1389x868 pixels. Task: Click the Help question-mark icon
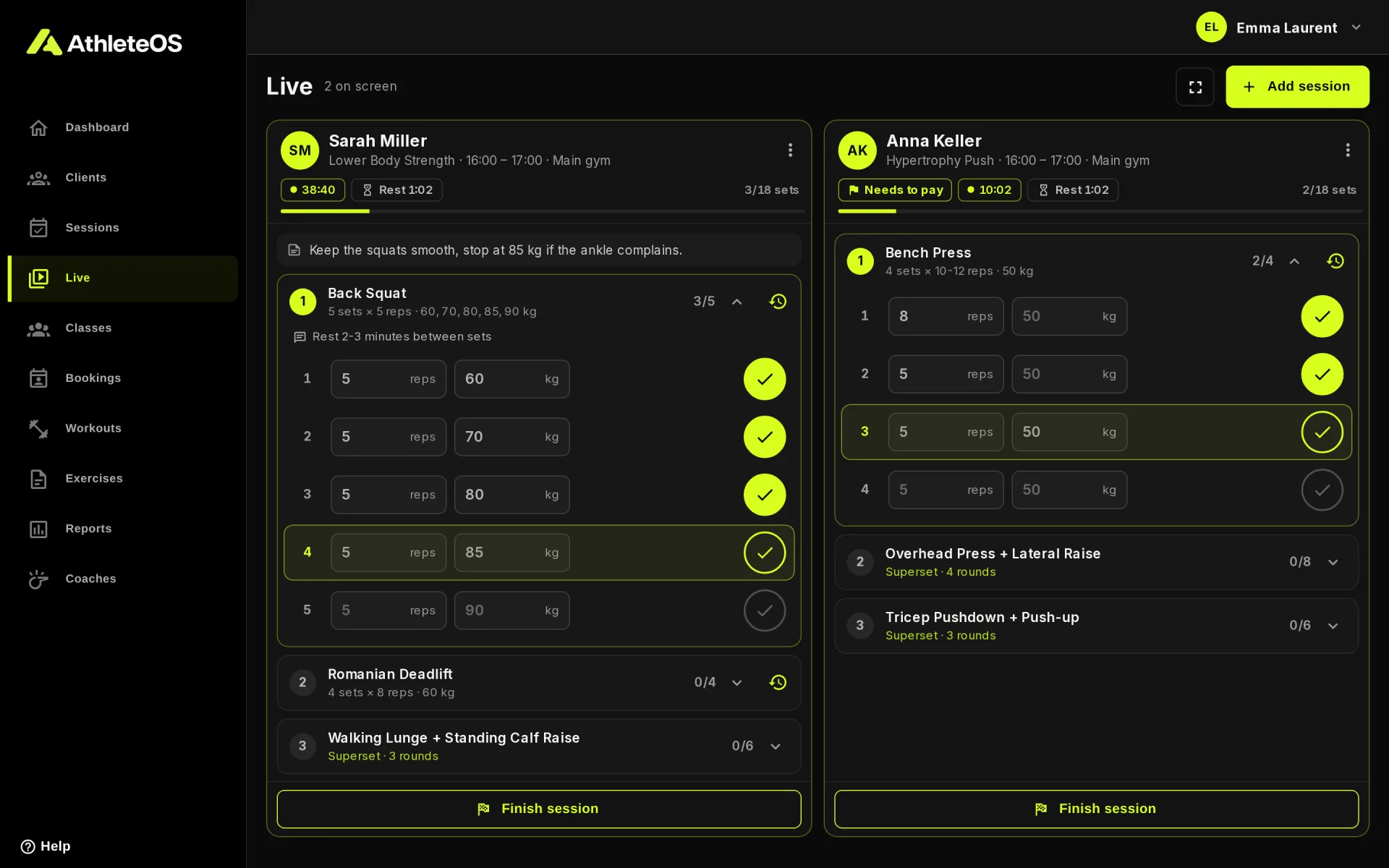[x=28, y=846]
